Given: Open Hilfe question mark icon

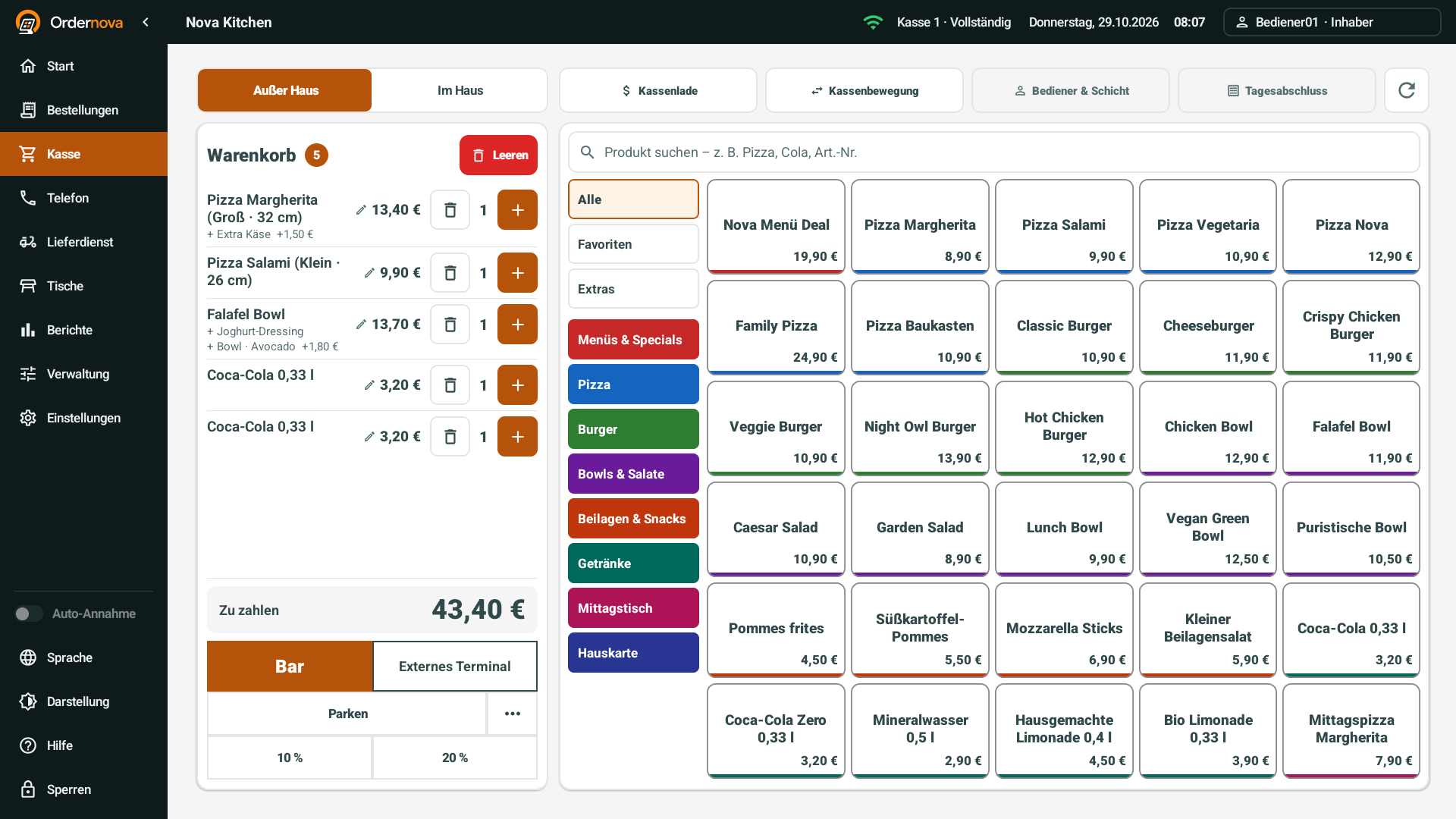Looking at the screenshot, I should point(28,745).
